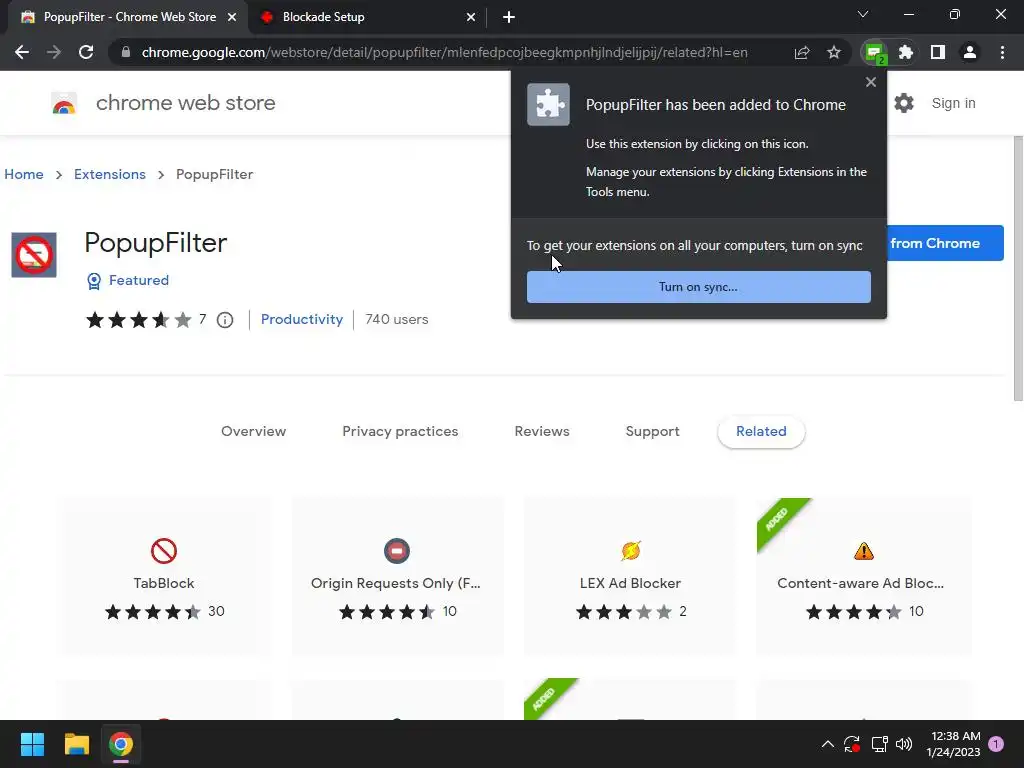Open the volume speaker tray icon
Viewport: 1024px width, 768px height.
pos(904,744)
